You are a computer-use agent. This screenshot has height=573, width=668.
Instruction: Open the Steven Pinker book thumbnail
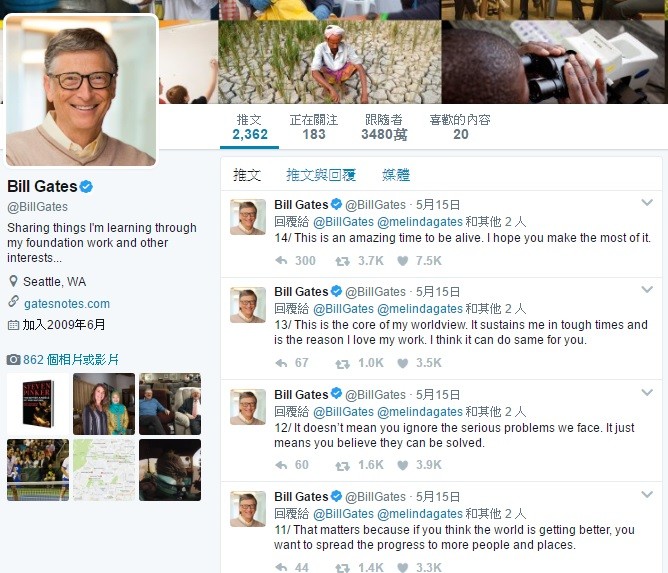click(38, 404)
